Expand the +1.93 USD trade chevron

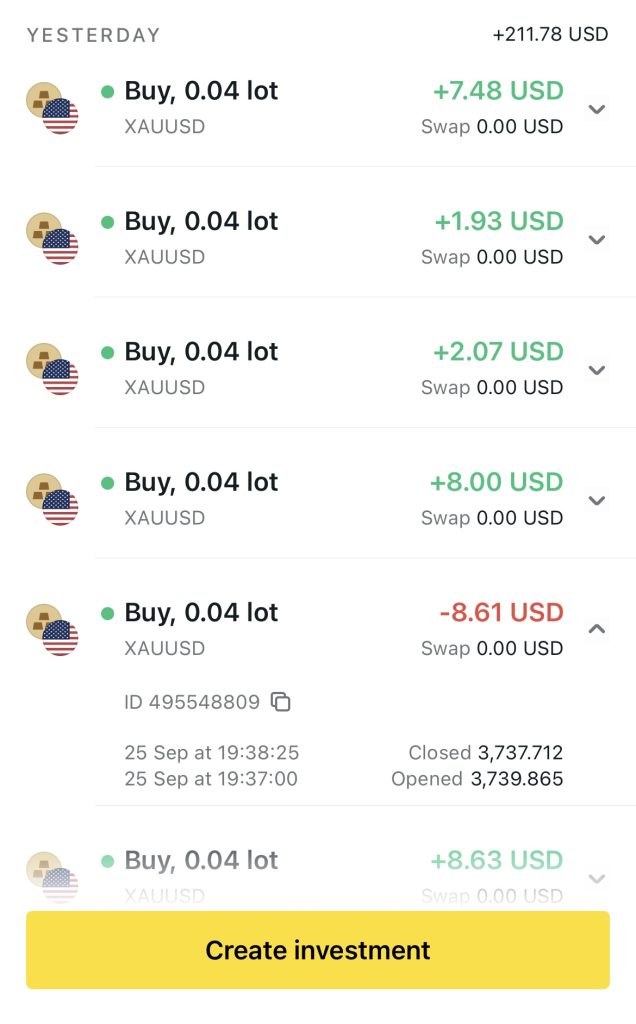click(x=597, y=239)
